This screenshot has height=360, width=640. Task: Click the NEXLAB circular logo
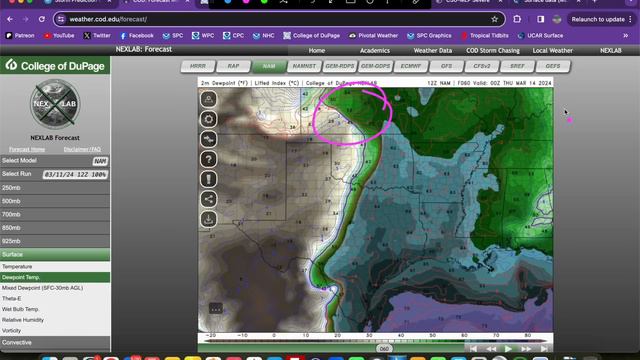coord(55,104)
